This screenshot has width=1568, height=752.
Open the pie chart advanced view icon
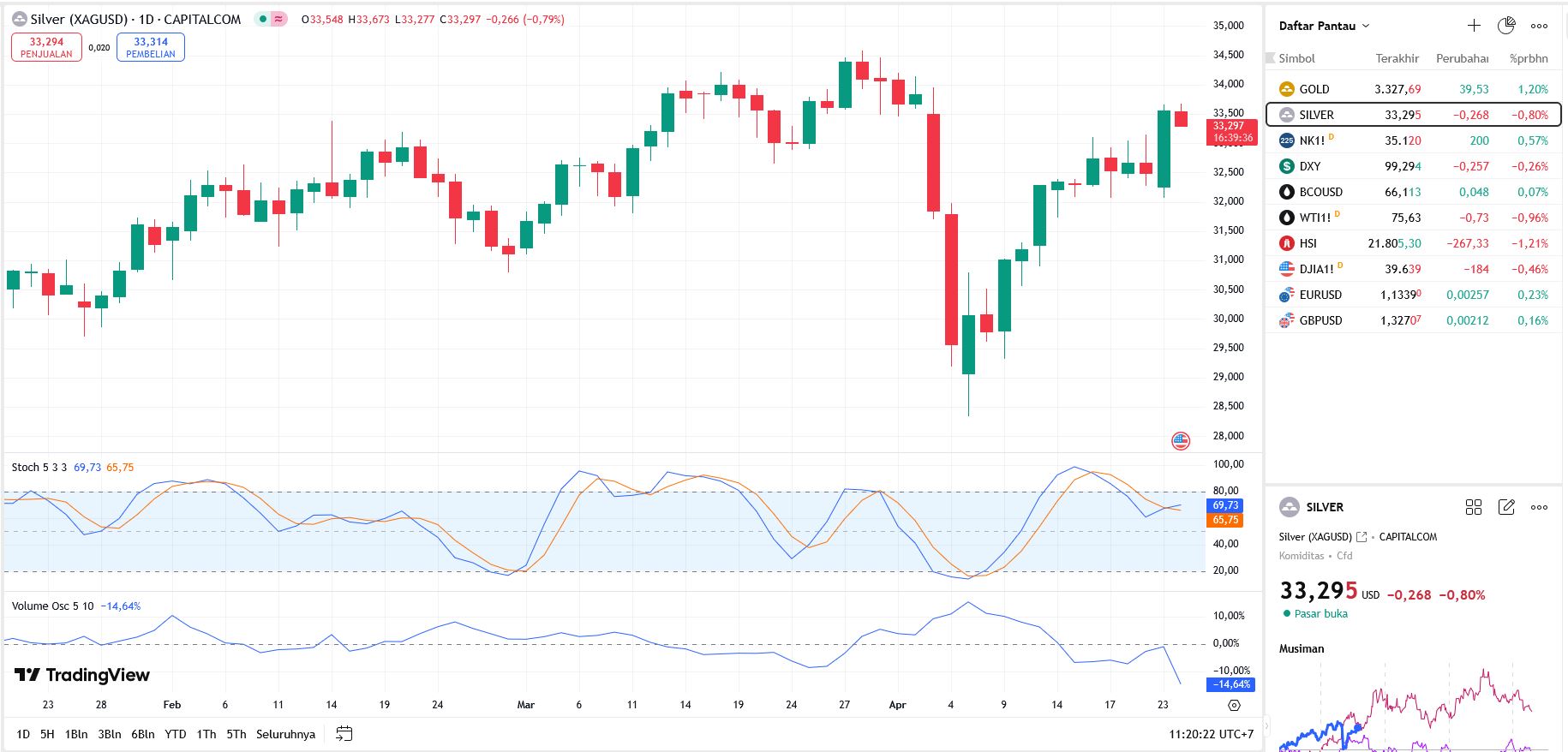click(x=1506, y=26)
